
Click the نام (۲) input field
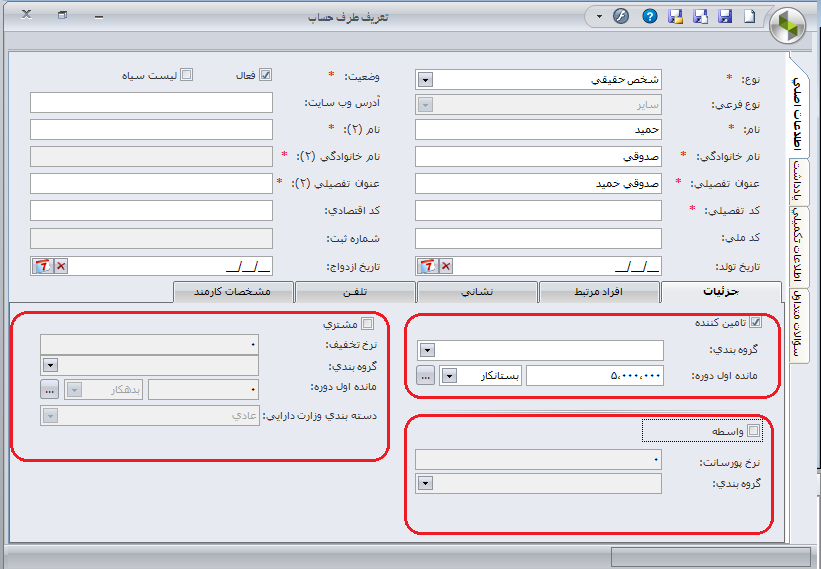point(151,129)
